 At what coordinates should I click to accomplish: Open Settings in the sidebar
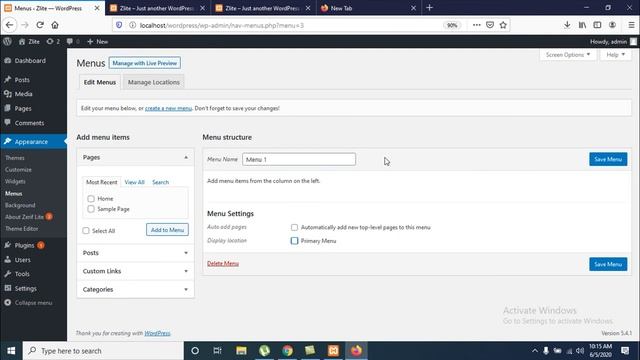pyautogui.click(x=25, y=289)
